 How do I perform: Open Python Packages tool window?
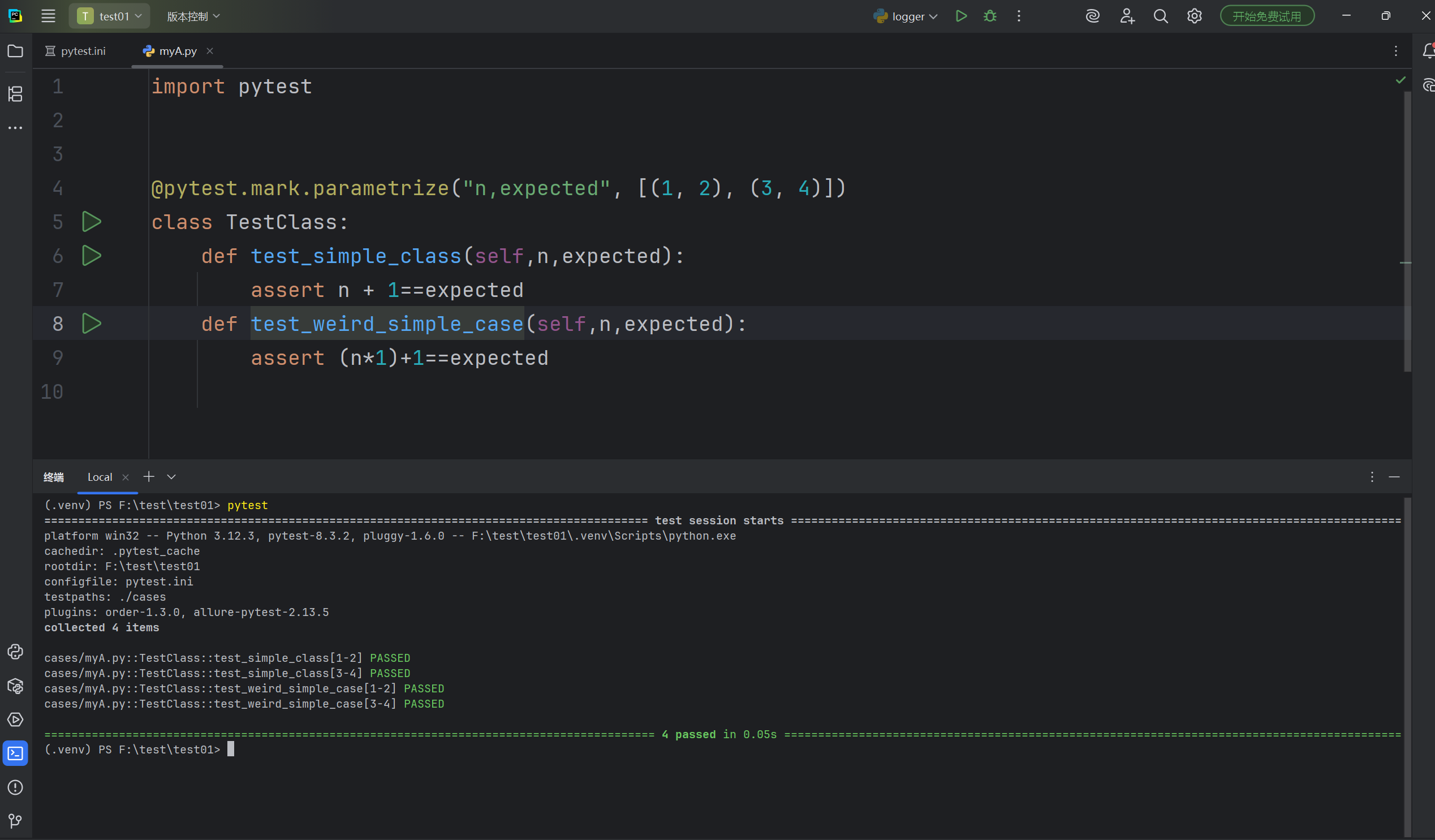point(15,686)
